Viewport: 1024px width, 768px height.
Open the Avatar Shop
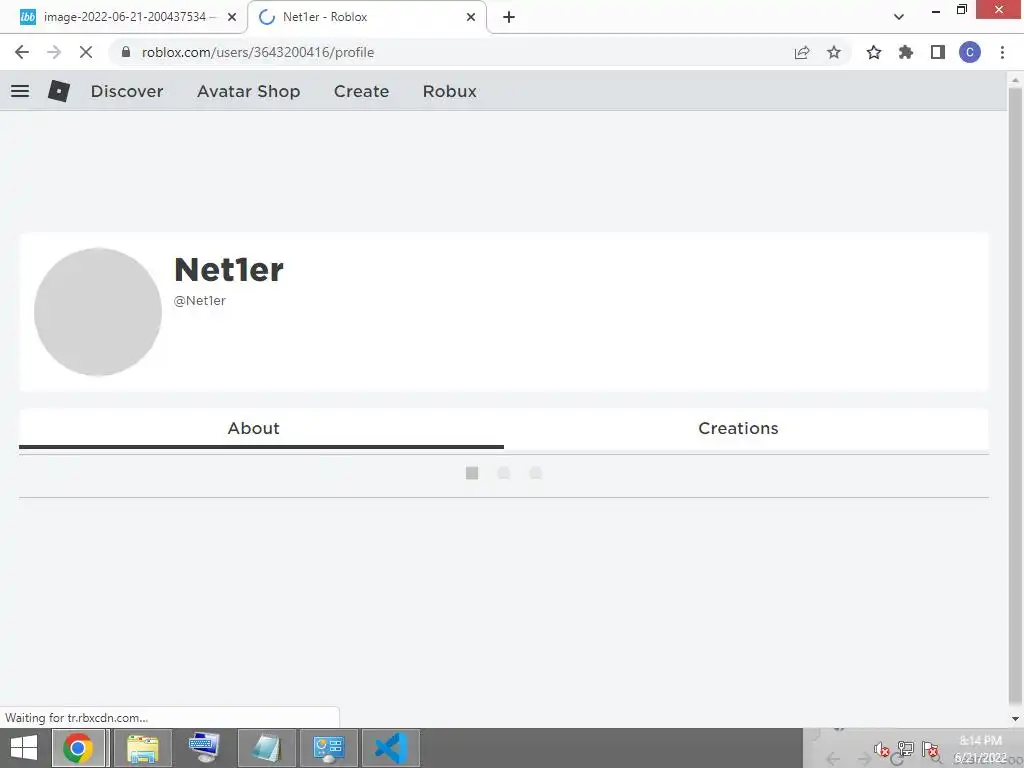[x=249, y=91]
